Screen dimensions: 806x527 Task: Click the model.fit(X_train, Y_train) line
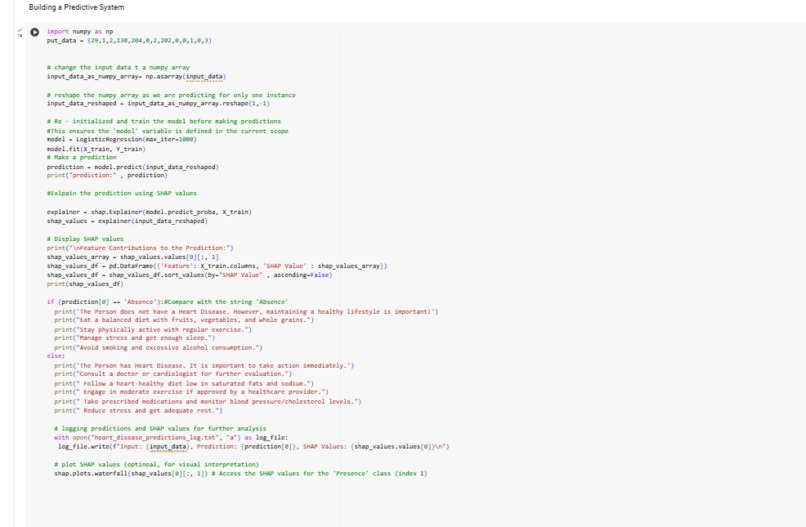pyautogui.click(x=96, y=149)
